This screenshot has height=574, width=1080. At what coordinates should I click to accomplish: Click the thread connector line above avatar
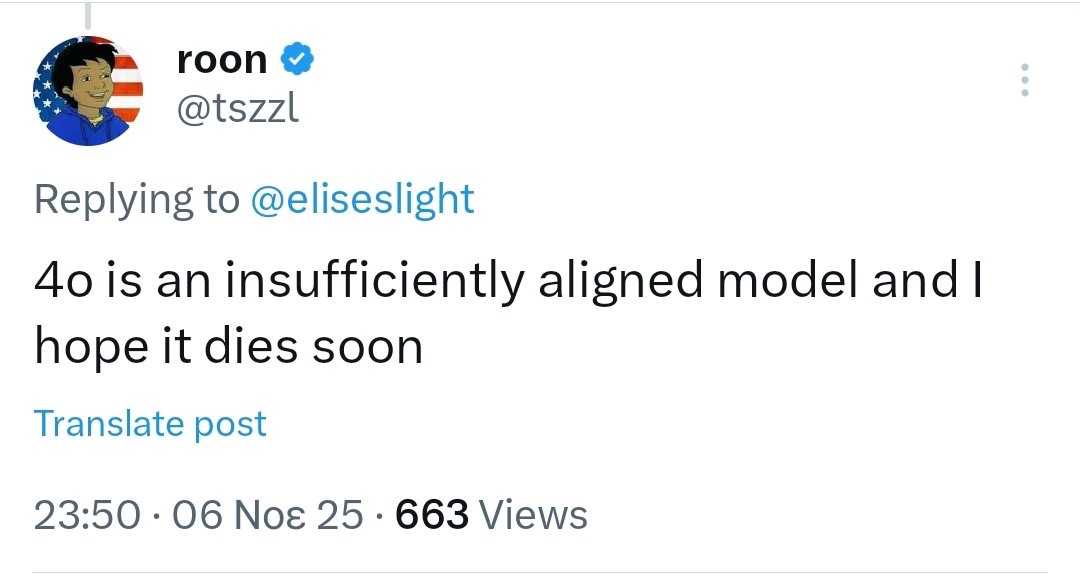(x=88, y=14)
